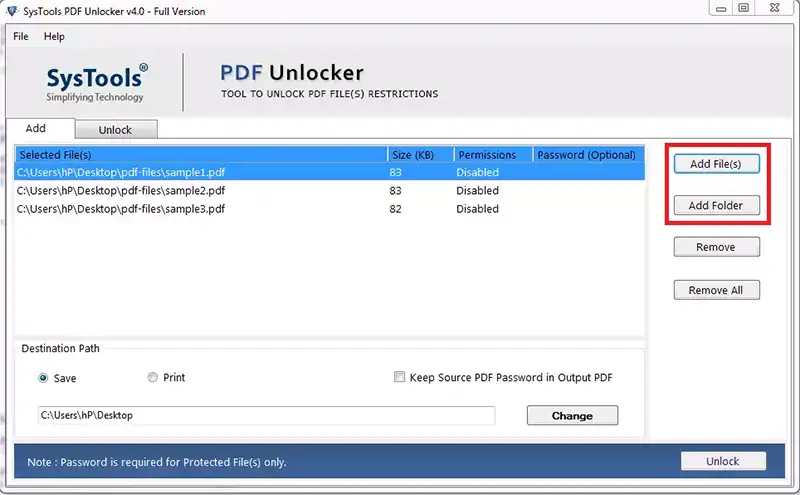Switch to the Add tab

40,128
